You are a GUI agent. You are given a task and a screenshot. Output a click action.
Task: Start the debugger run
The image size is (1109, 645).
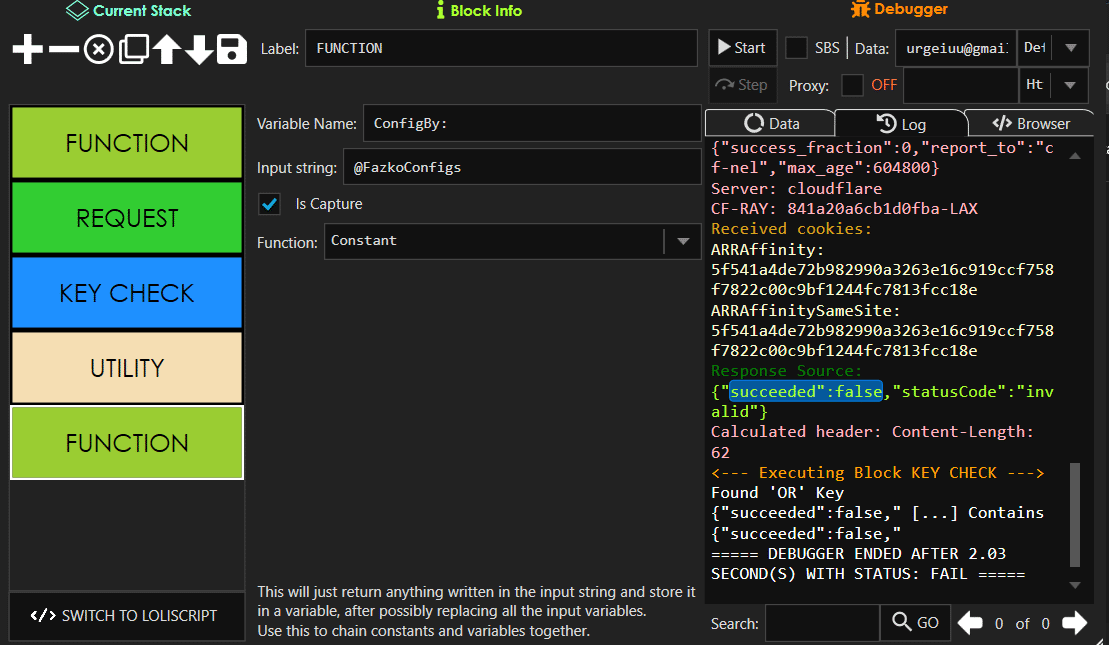click(x=742, y=47)
